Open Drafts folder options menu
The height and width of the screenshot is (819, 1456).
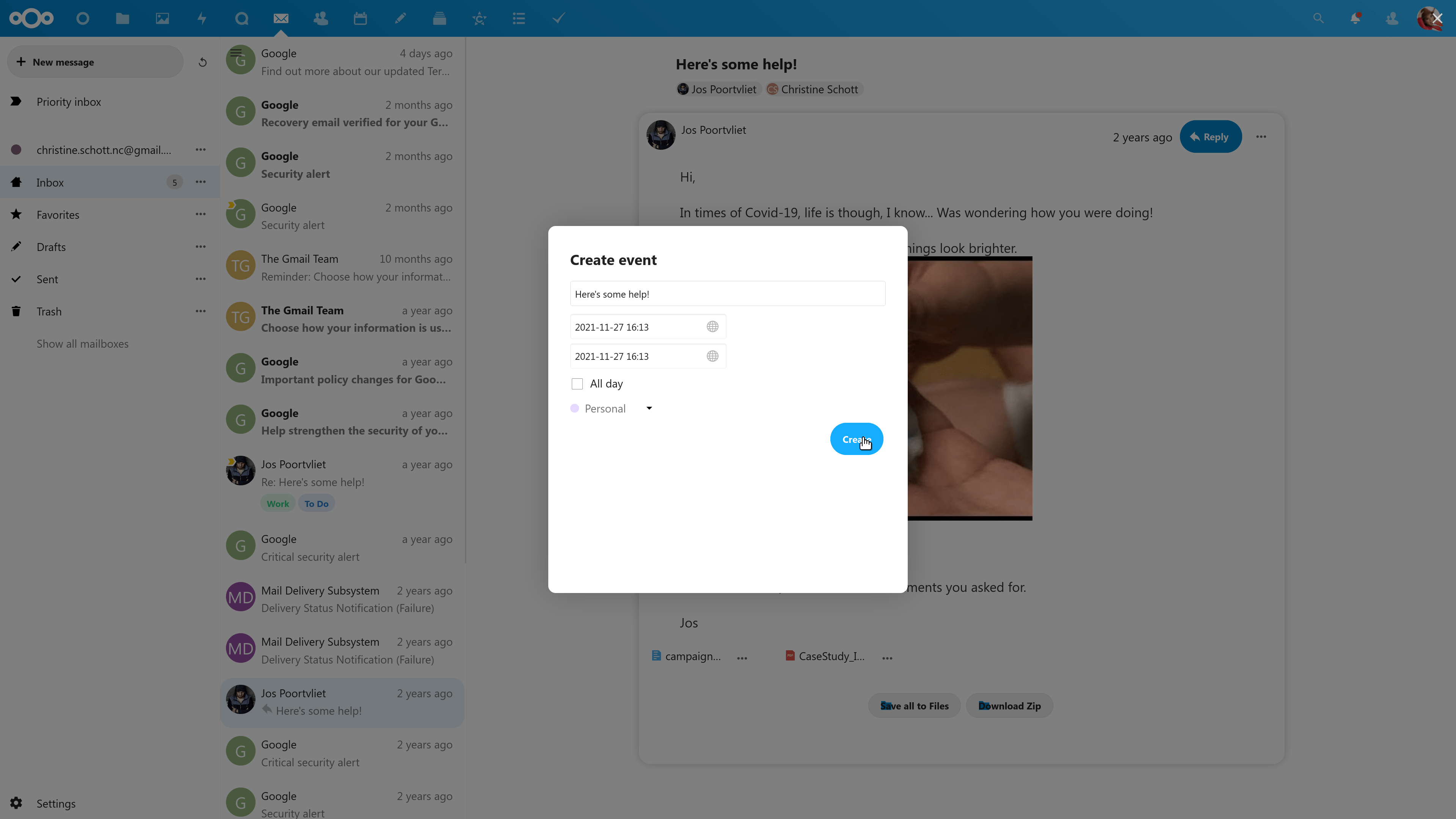coord(201,246)
